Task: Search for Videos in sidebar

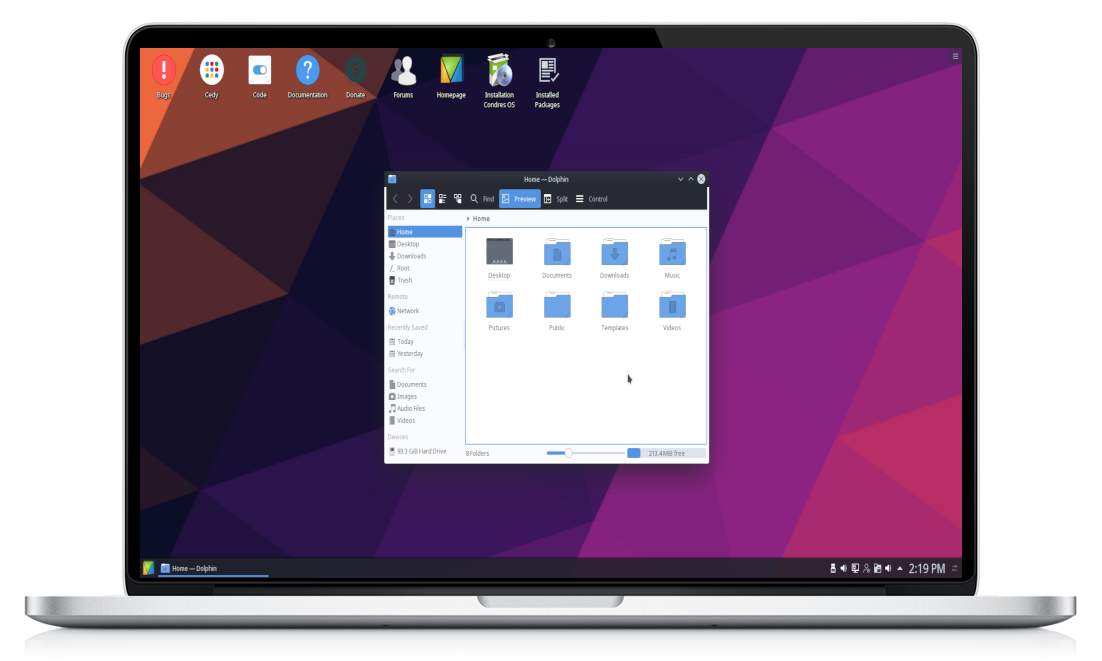Action: coord(424,420)
